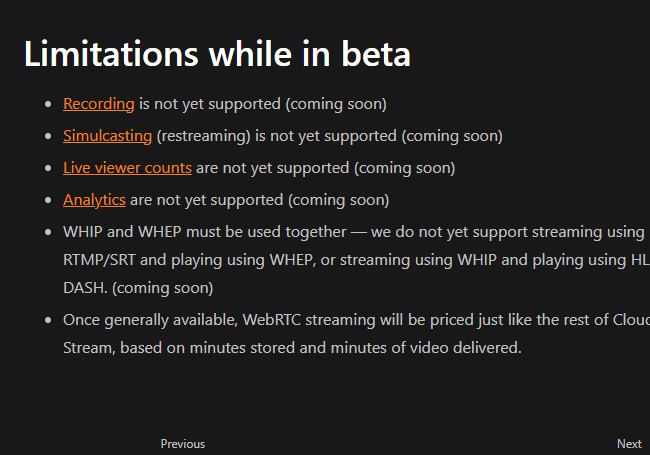
Task: Click the "Limitations while in beta" heading
Action: [217, 54]
